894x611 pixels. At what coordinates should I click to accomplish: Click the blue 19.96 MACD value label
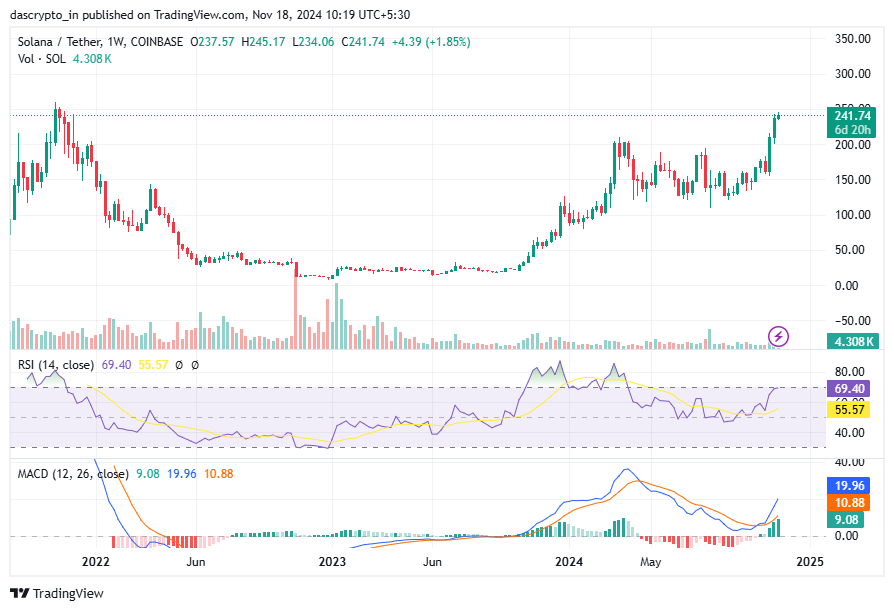(848, 486)
